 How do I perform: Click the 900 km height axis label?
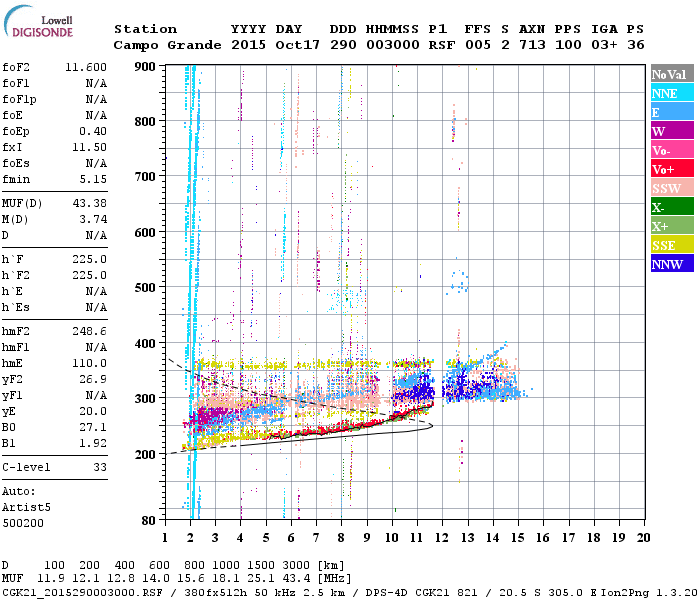(x=145, y=67)
